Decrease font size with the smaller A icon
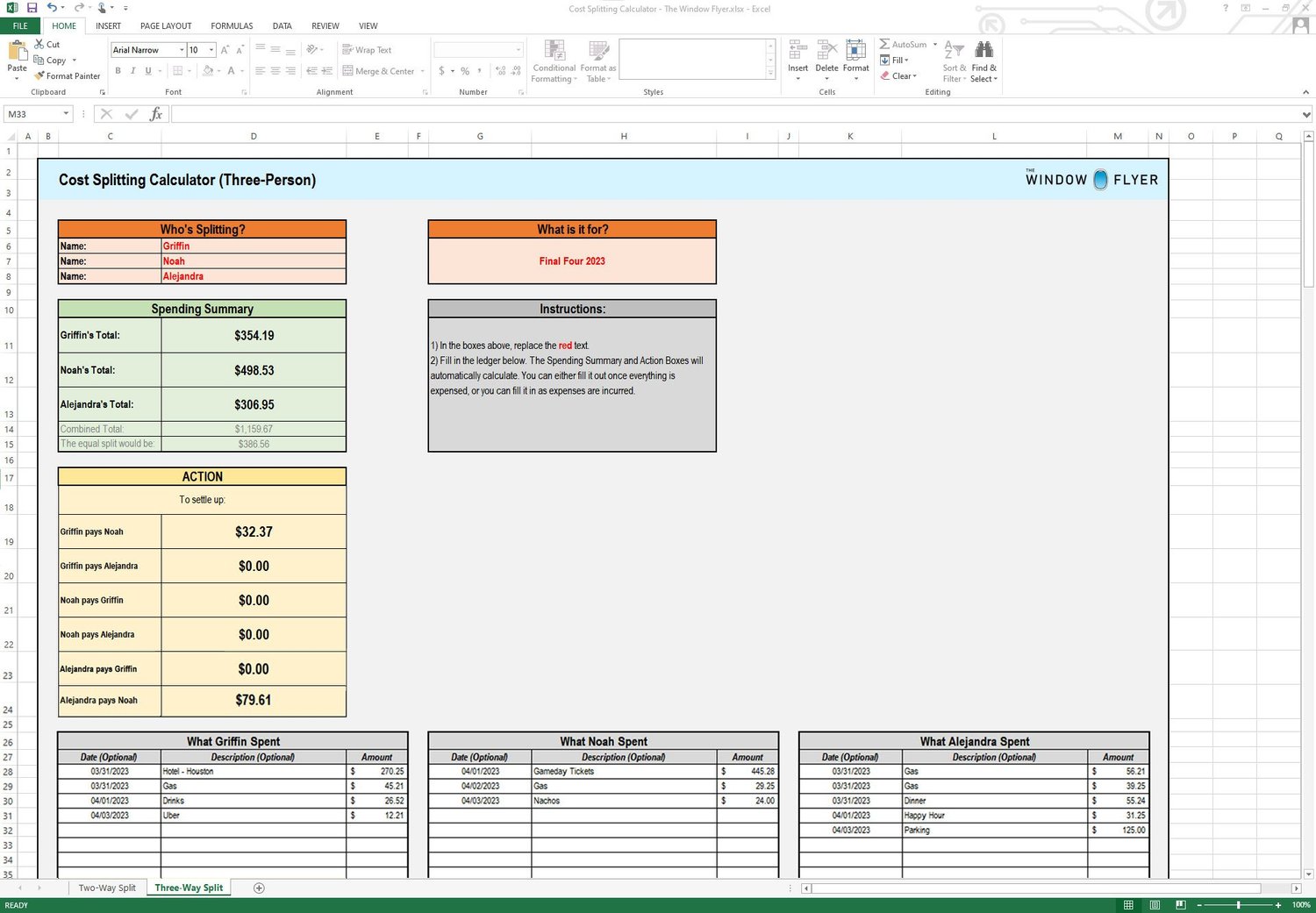This screenshot has width=1316, height=913. (240, 50)
